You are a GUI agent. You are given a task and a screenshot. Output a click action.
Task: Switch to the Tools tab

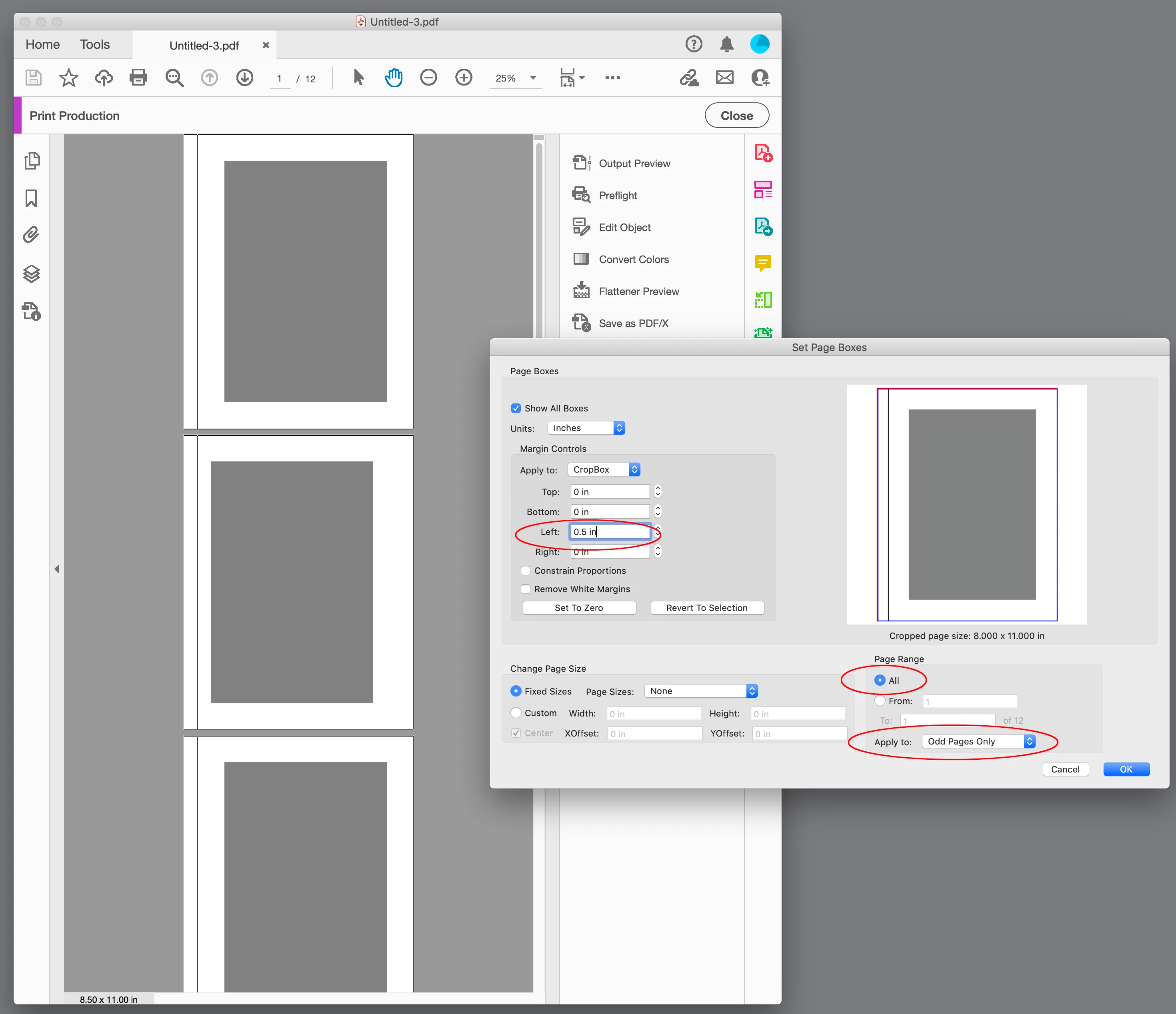(x=95, y=44)
